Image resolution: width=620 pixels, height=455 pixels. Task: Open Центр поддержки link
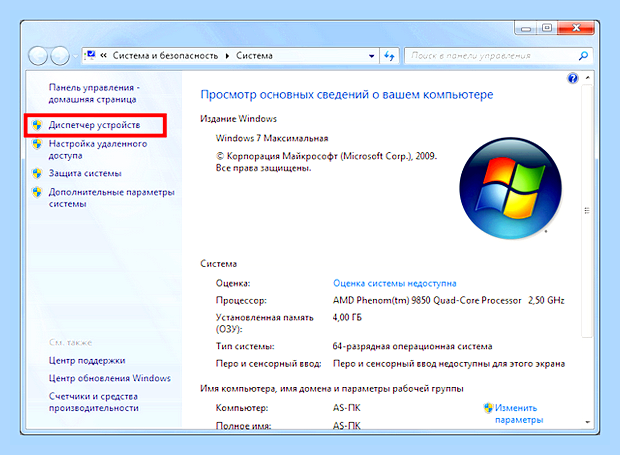[87, 361]
